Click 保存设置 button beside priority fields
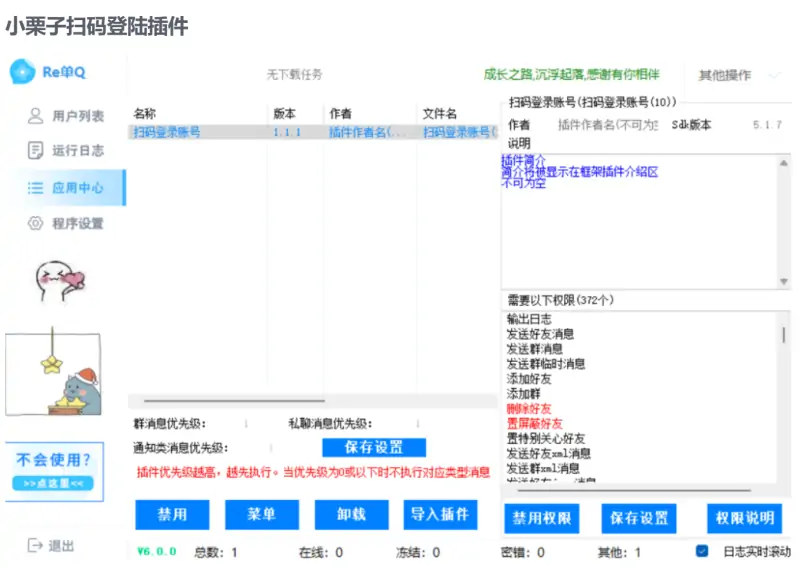This screenshot has width=800, height=569. [374, 448]
